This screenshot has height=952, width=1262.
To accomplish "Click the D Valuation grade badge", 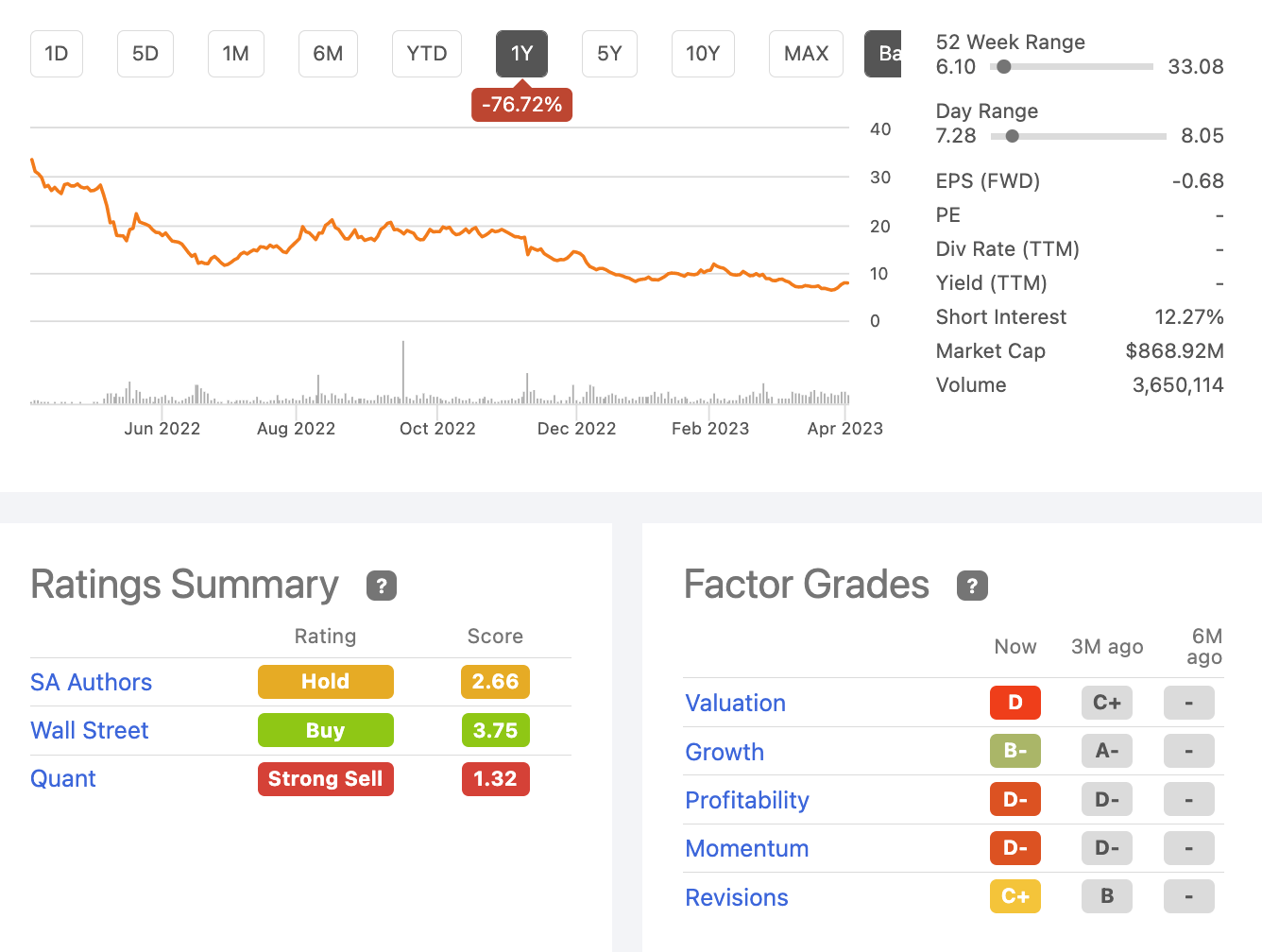I will pos(1015,703).
